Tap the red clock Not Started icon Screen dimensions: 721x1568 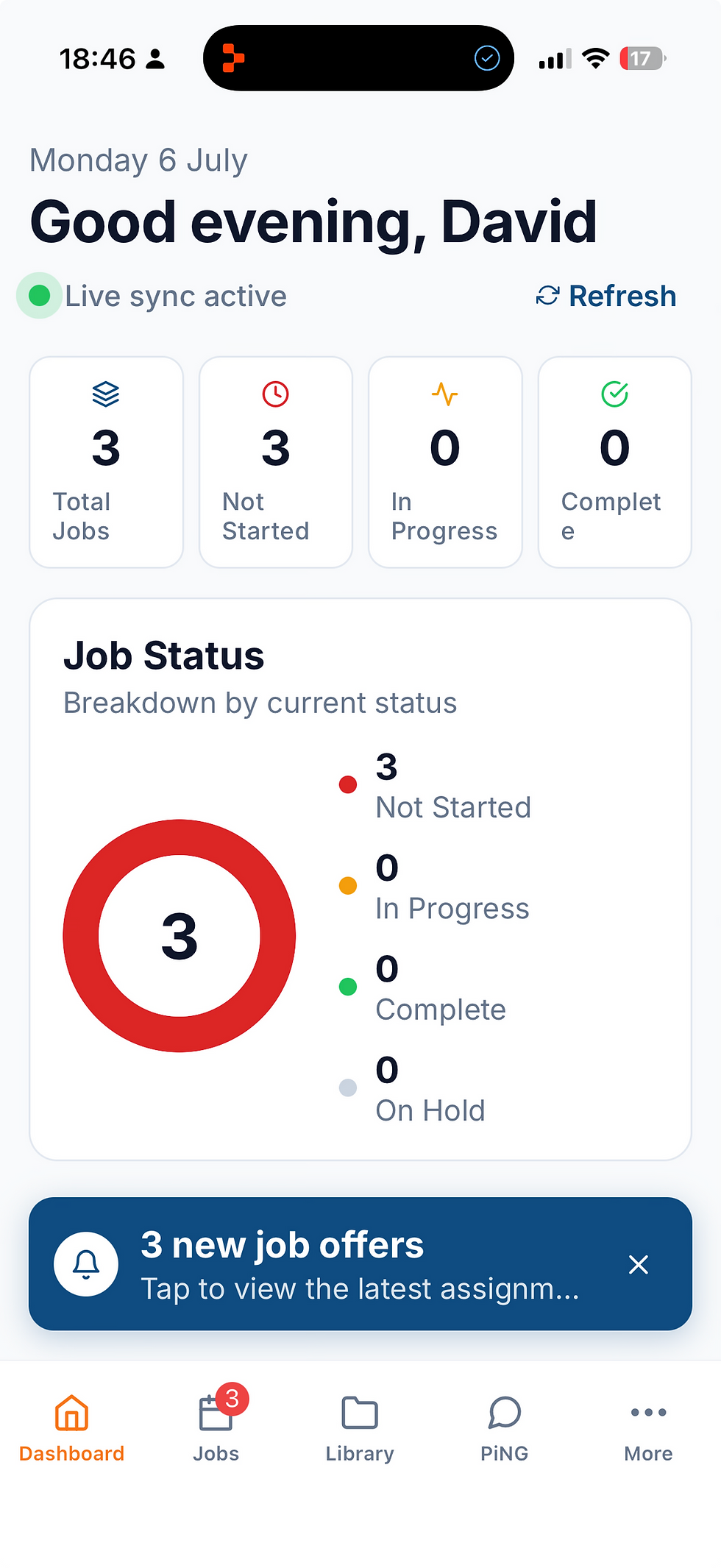tap(276, 394)
